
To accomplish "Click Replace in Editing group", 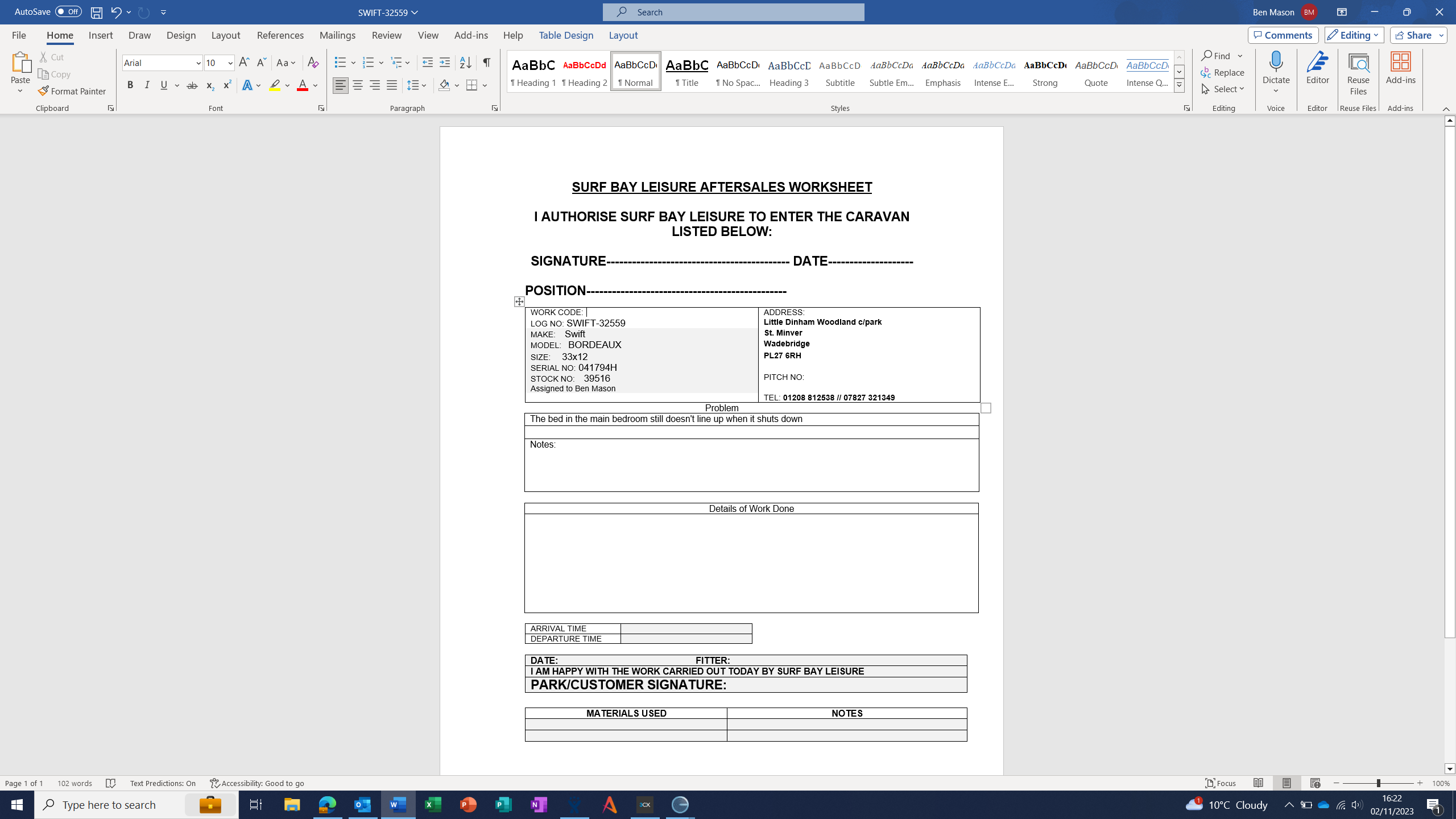I will point(1223,72).
